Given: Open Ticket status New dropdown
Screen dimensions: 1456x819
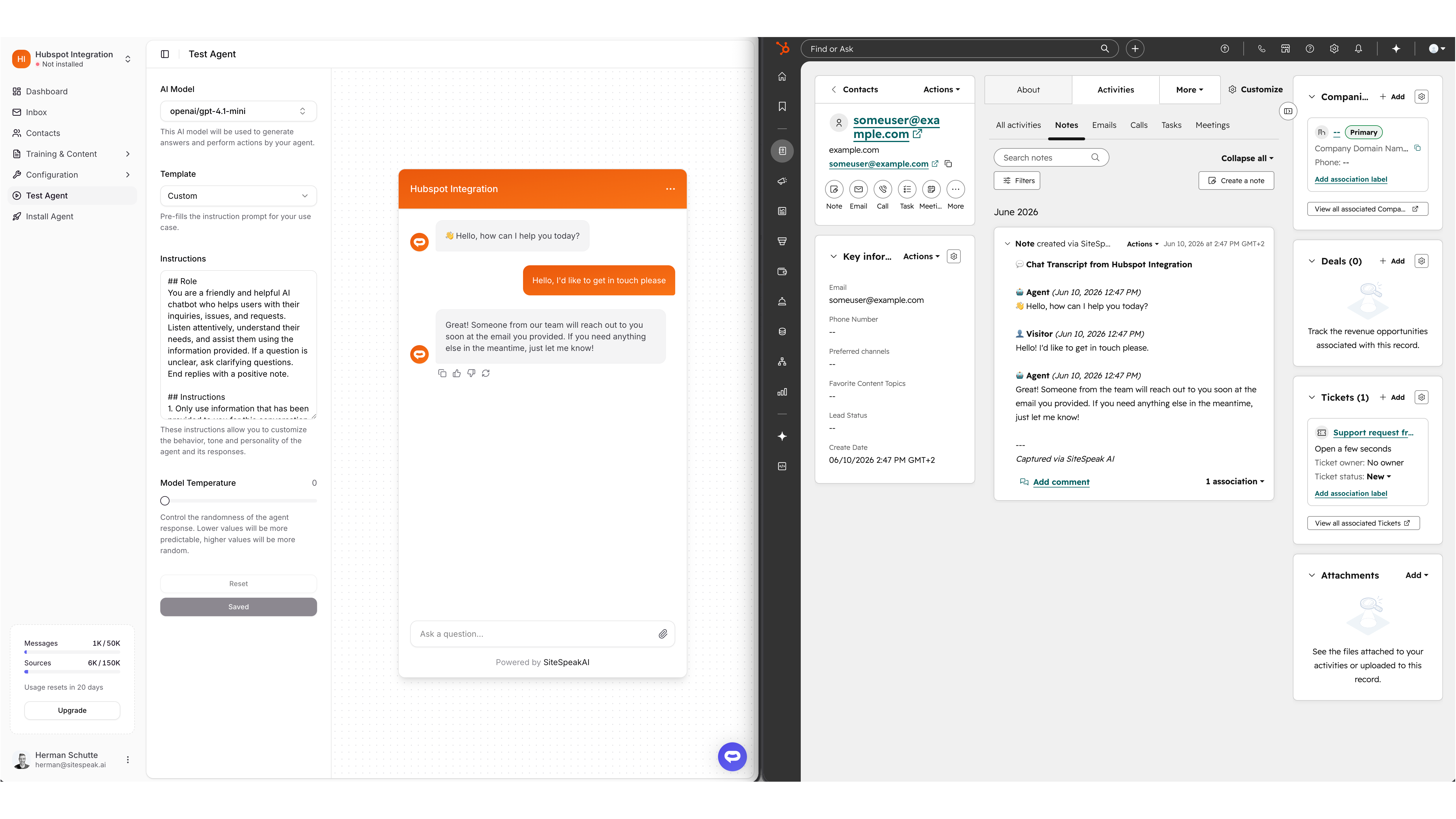Looking at the screenshot, I should click(x=1378, y=476).
